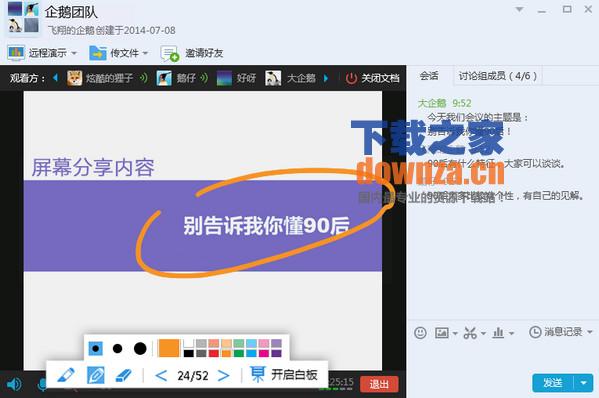Viewport: 599px width, 398px height.
Task: Click the send file folder icon
Action: coord(98,53)
